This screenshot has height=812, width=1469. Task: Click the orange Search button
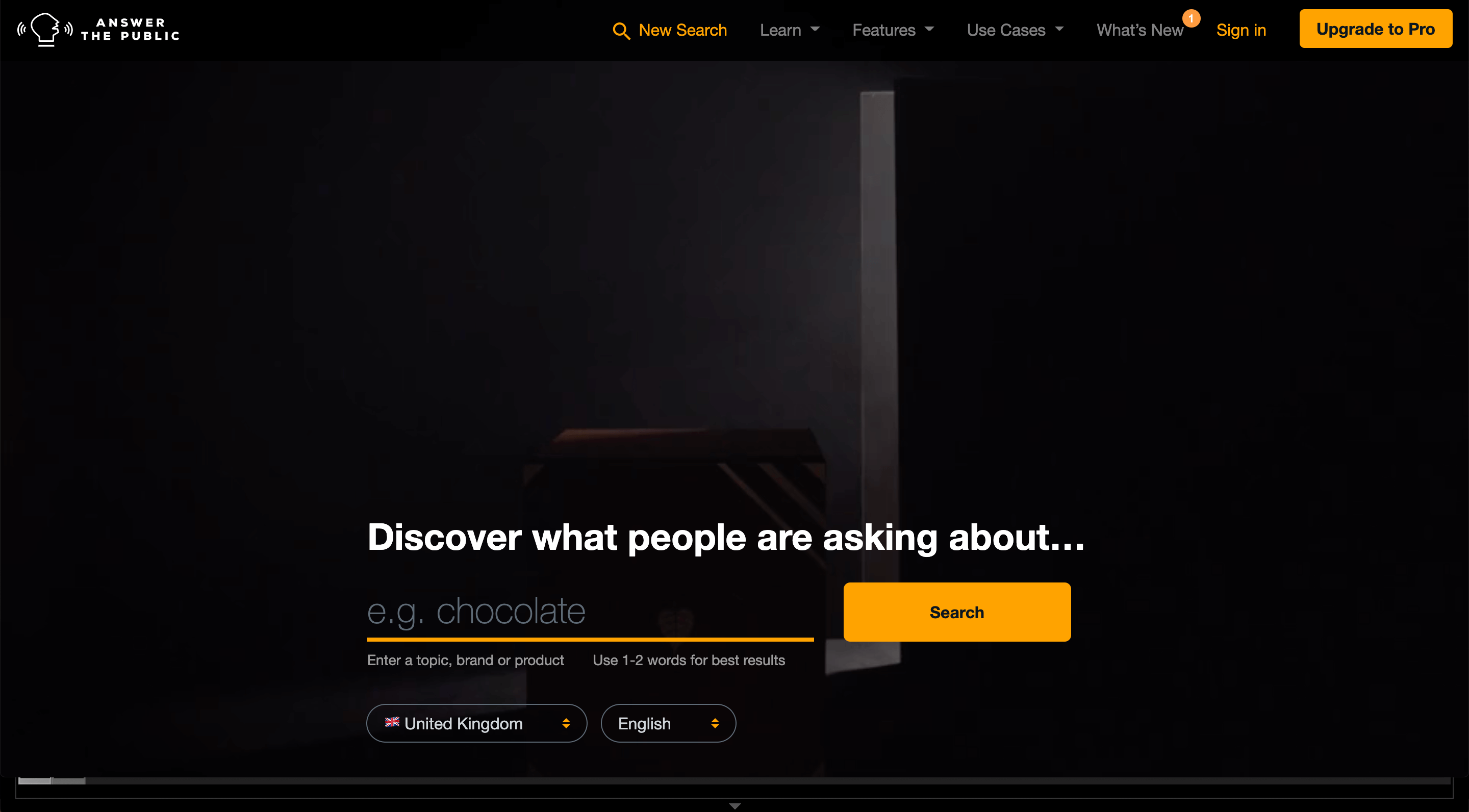tap(957, 612)
